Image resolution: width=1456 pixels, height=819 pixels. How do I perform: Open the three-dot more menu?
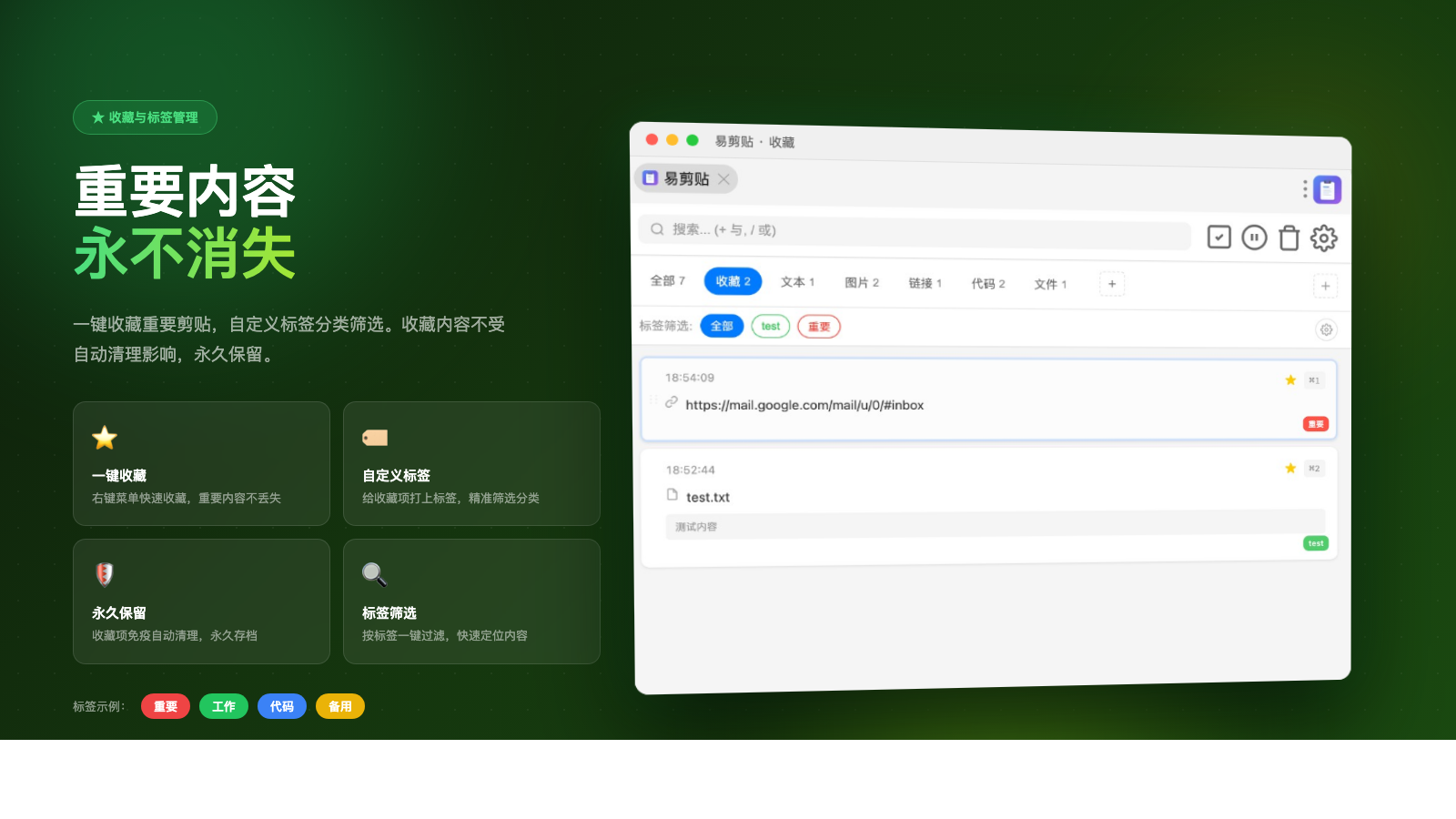coord(1305,188)
